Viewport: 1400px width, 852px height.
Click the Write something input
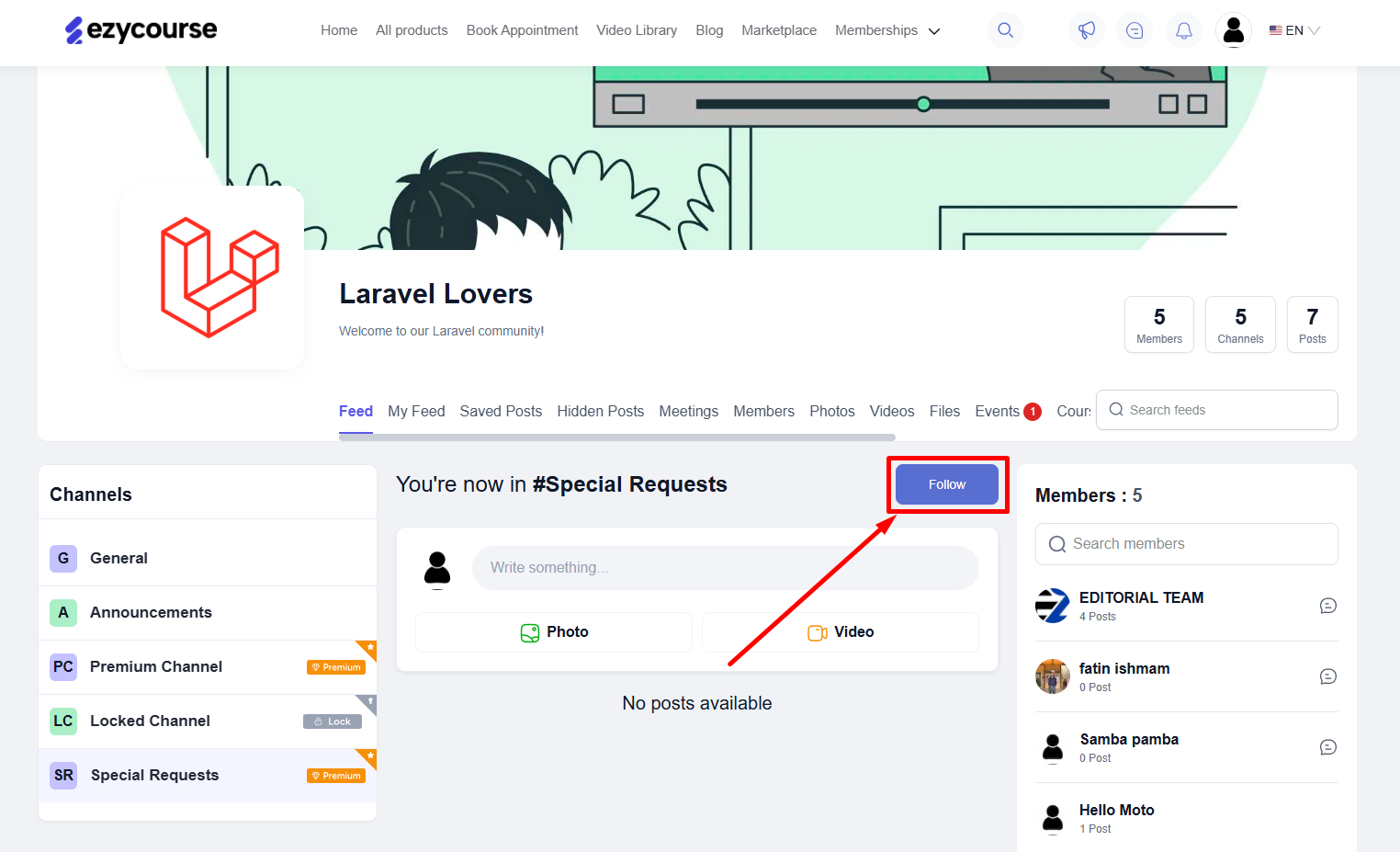[726, 568]
